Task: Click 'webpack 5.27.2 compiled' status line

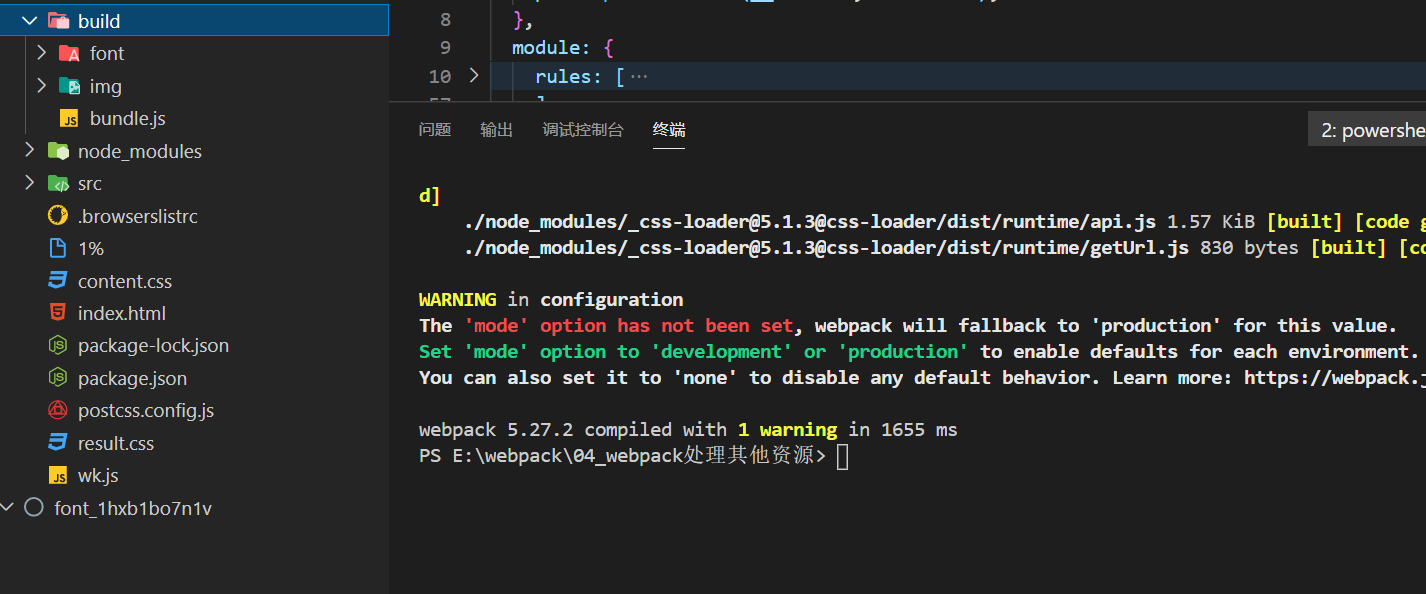Action: pyautogui.click(x=688, y=430)
